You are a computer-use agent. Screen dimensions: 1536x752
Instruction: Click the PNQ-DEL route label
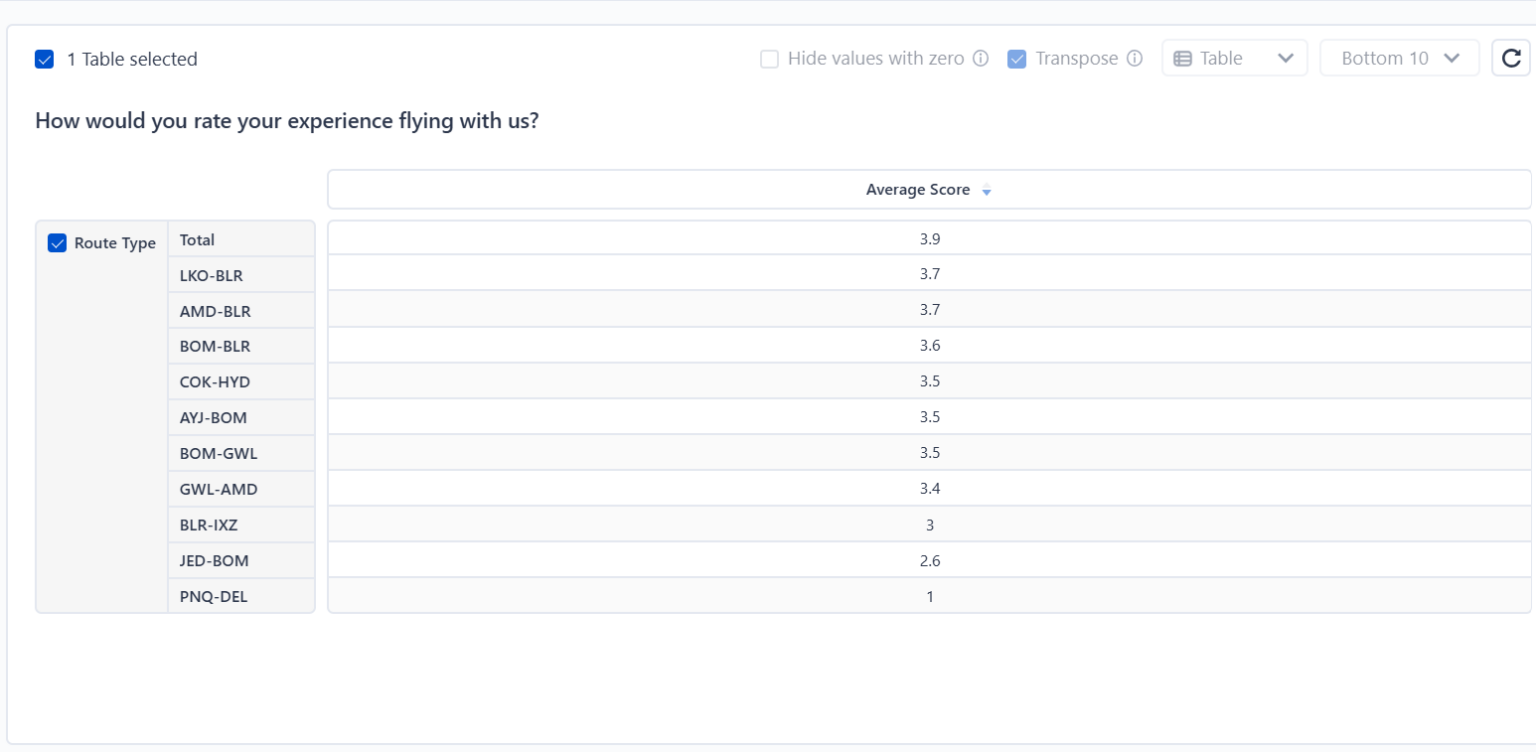pyautogui.click(x=213, y=597)
